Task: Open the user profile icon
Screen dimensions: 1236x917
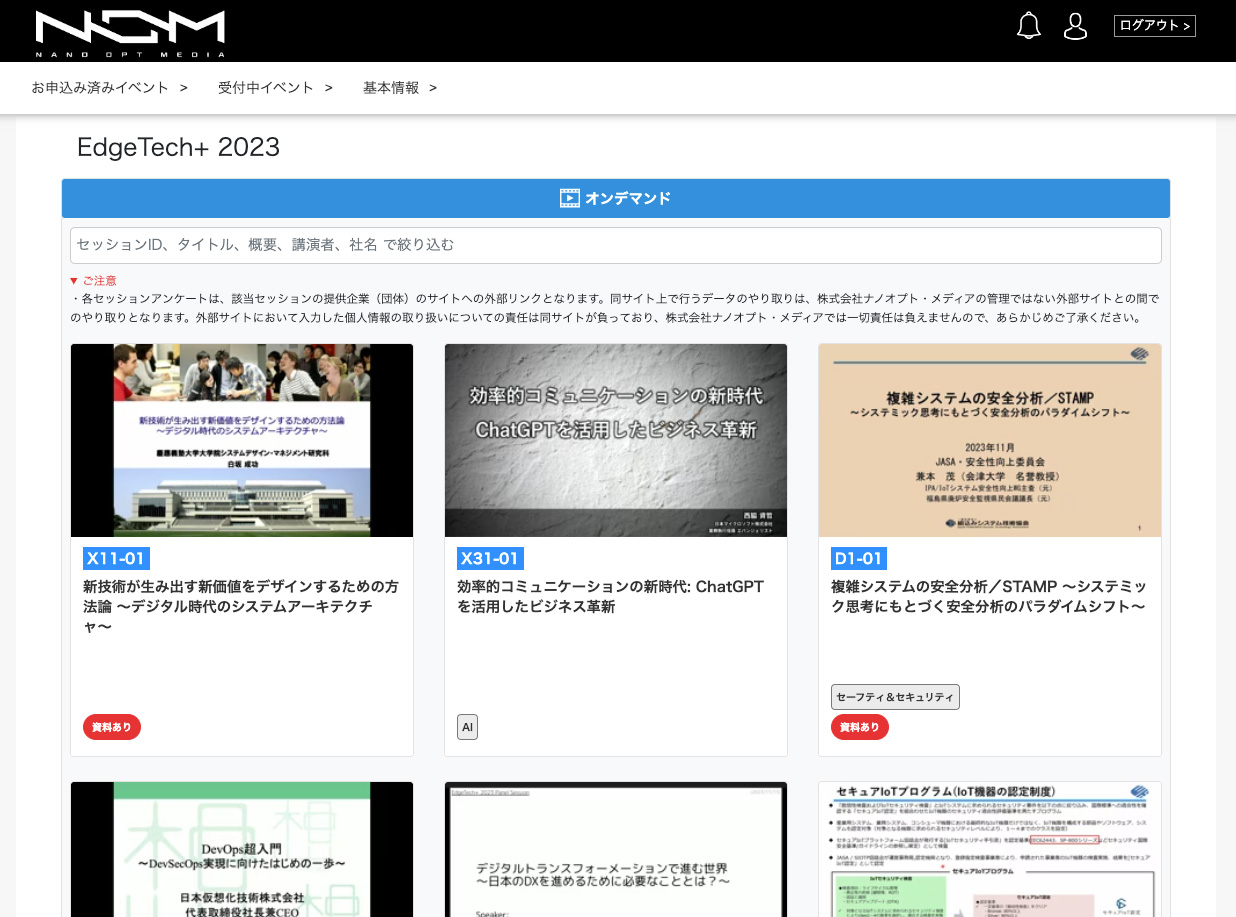Action: tap(1075, 26)
